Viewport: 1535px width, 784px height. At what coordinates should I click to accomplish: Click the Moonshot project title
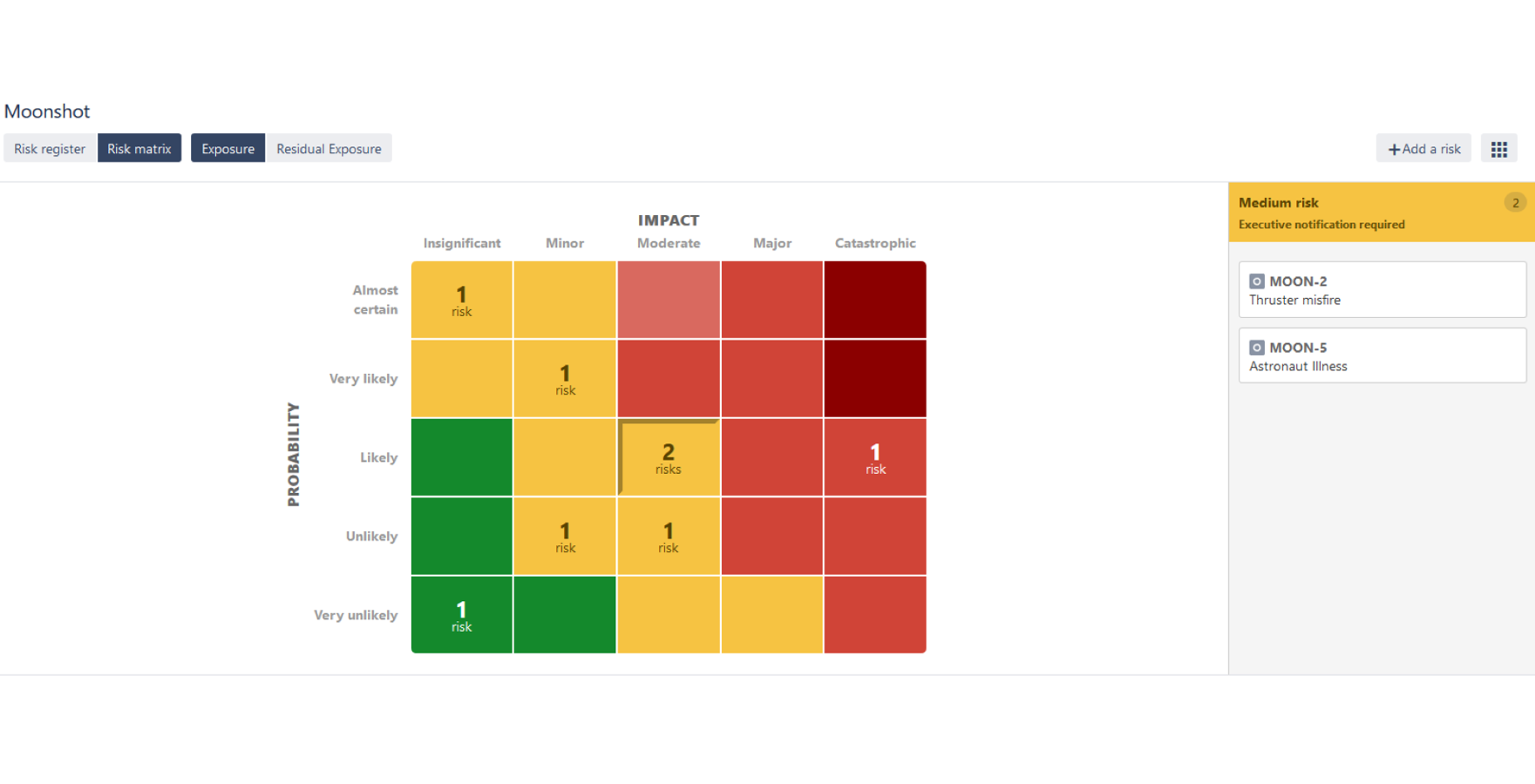[47, 112]
